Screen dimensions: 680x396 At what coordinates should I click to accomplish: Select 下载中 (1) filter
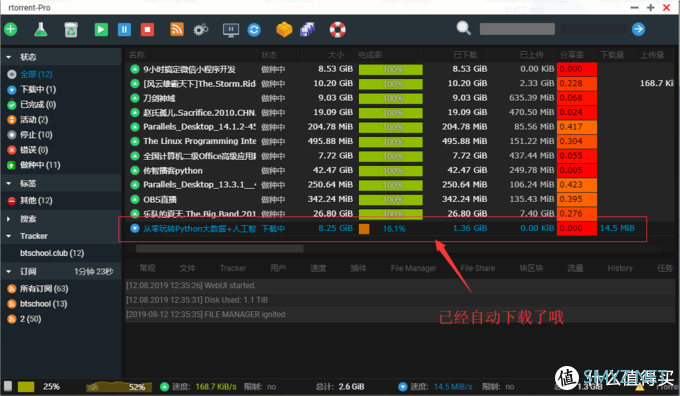[x=38, y=89]
